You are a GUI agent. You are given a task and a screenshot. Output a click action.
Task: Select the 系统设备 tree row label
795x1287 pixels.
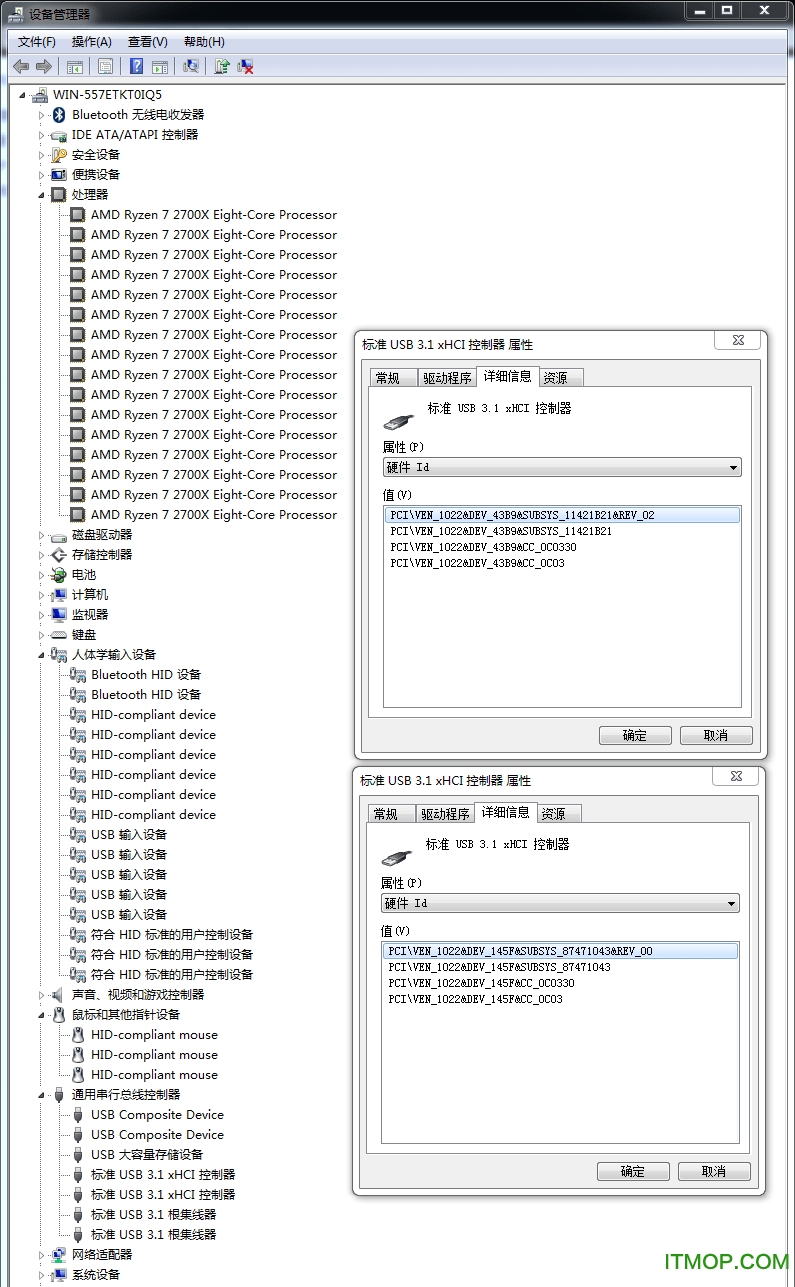coord(96,1275)
